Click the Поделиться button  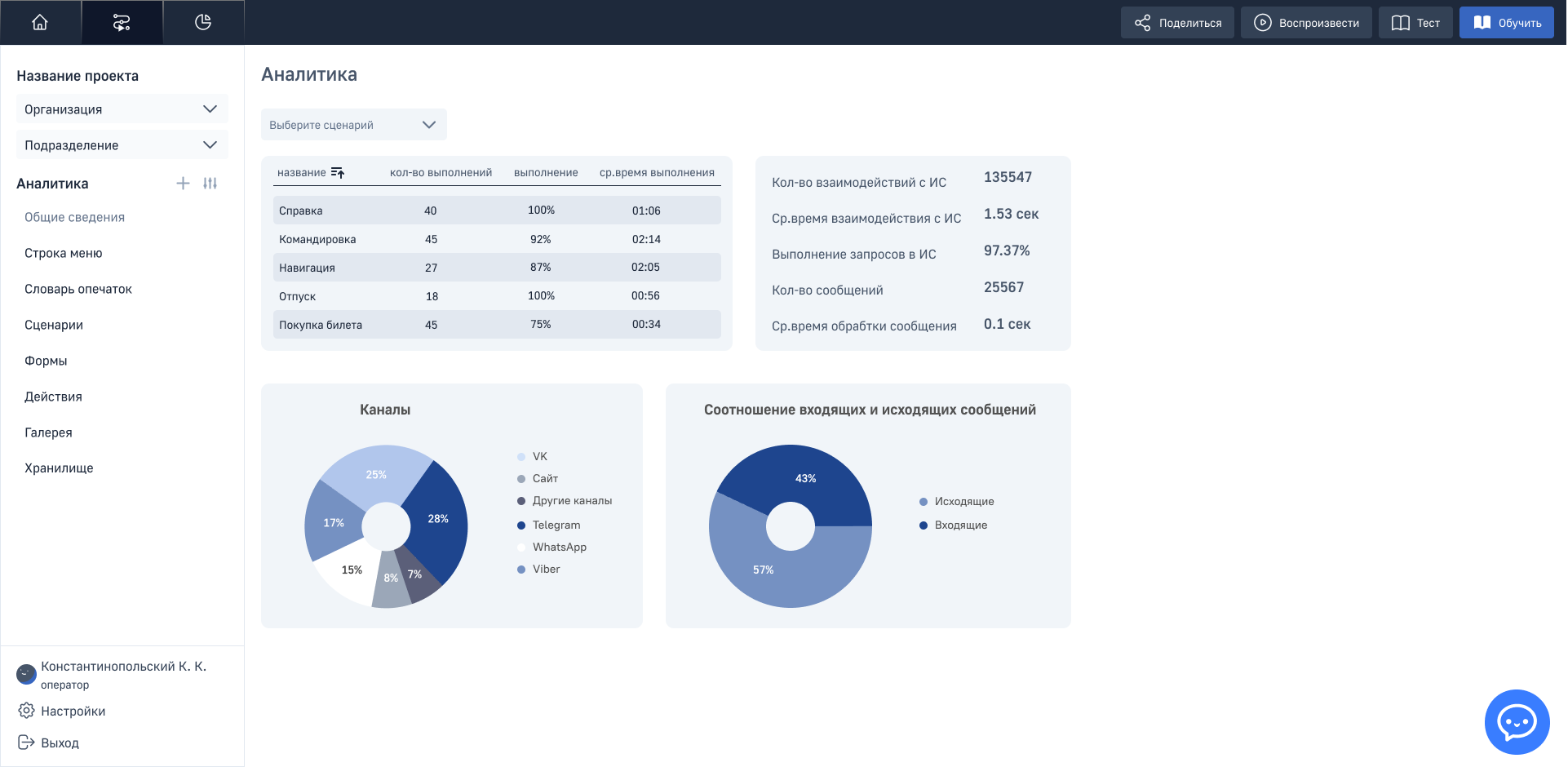[x=1177, y=23]
